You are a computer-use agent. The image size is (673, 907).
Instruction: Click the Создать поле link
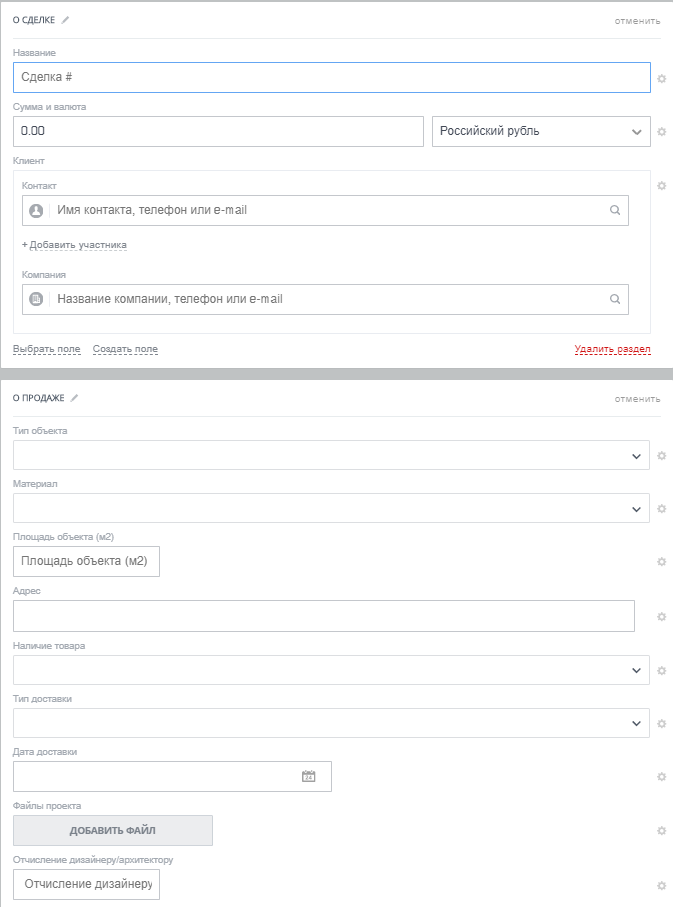pyautogui.click(x=125, y=349)
